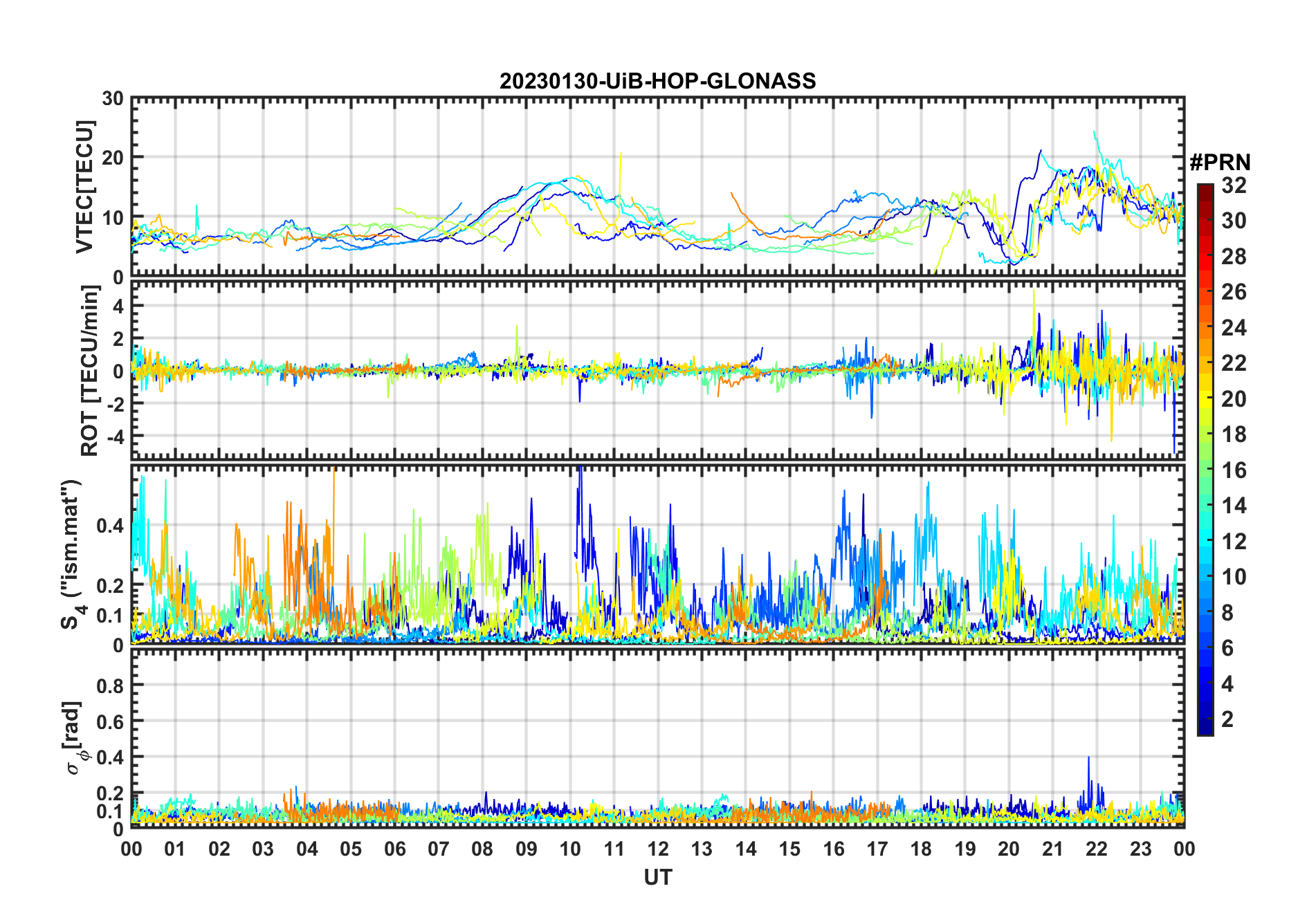Click VTEC y-axis tick label 20

113,158
